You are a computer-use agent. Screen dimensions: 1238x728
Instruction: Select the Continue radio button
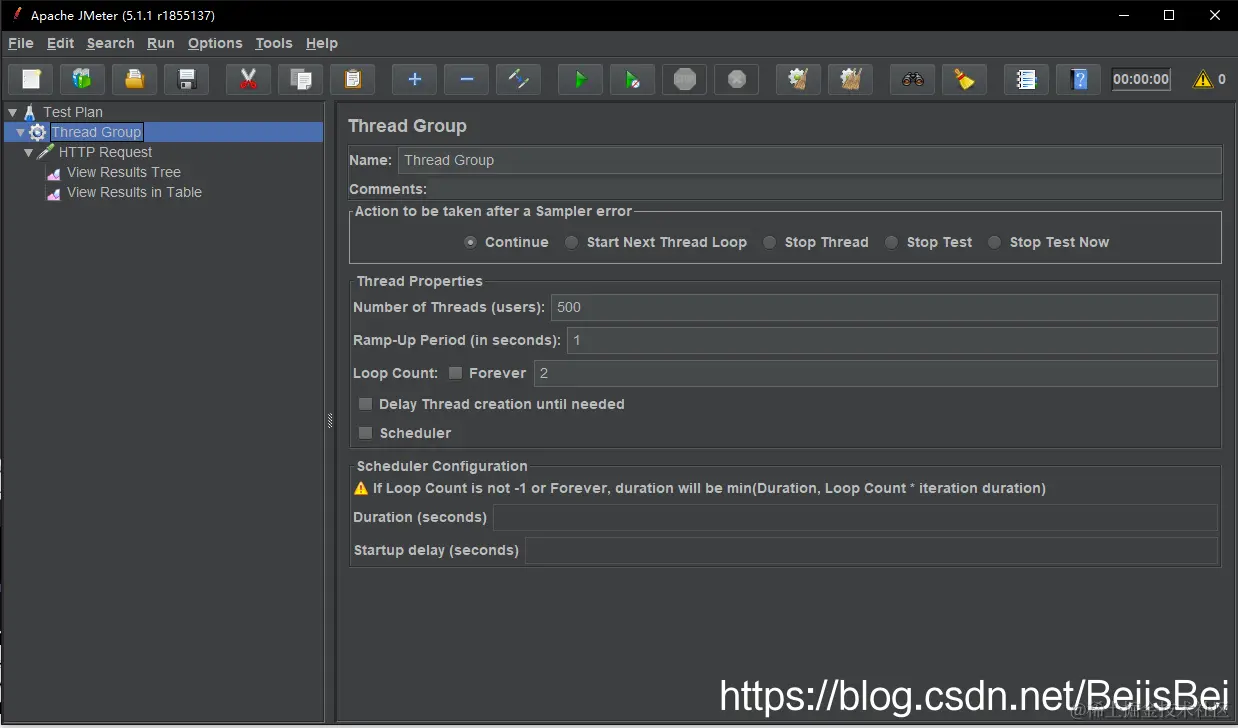pyautogui.click(x=471, y=242)
